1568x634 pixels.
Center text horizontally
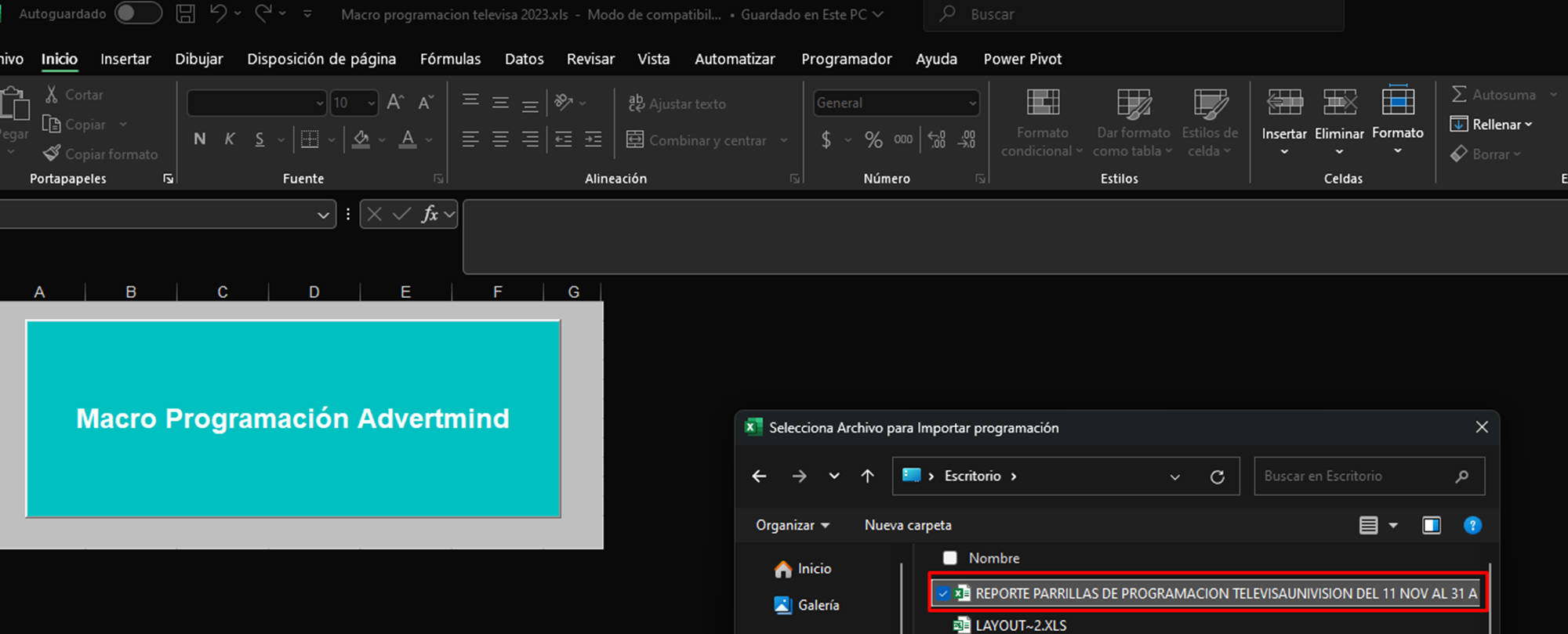click(500, 139)
